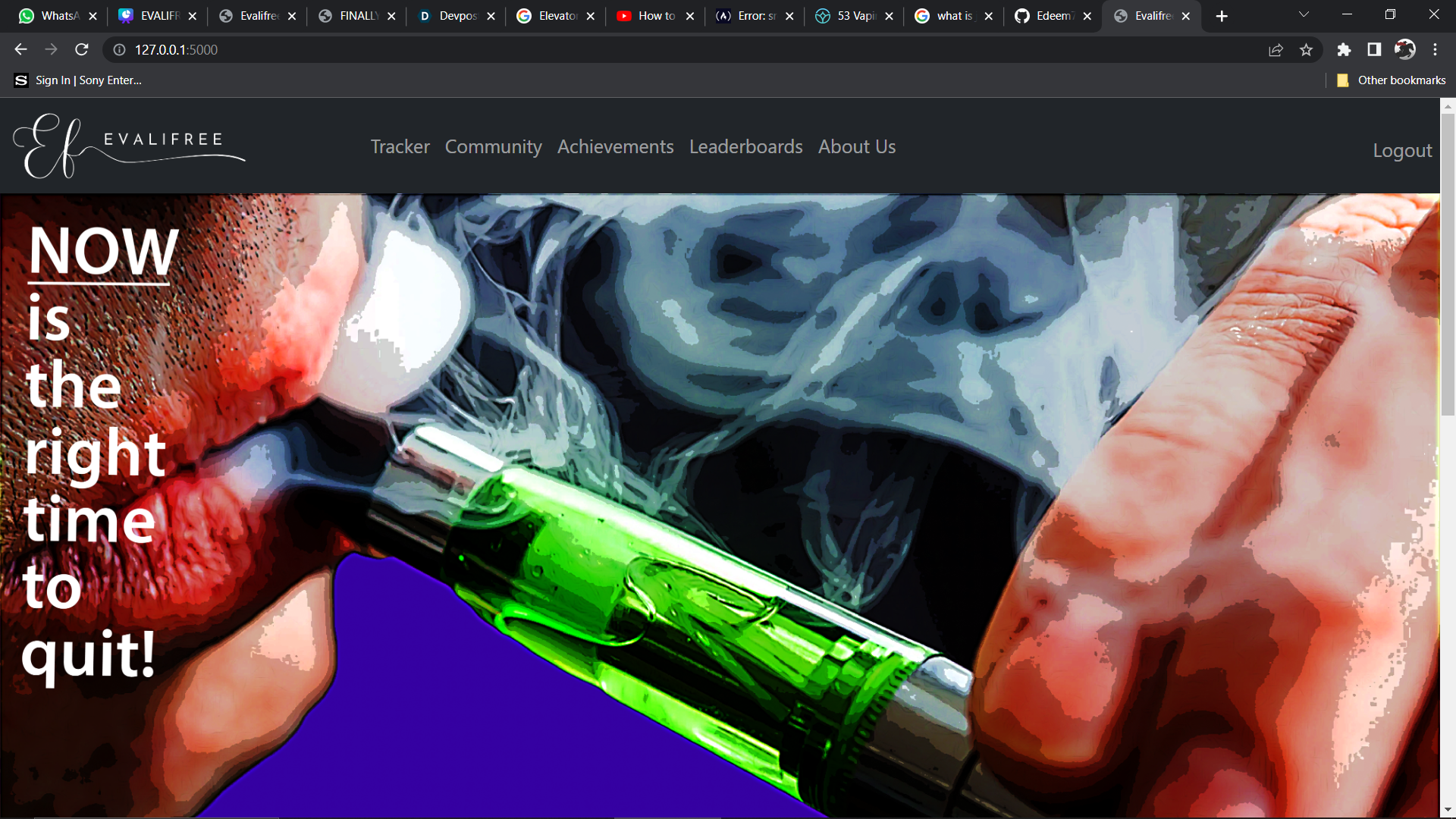The width and height of the screenshot is (1456, 819).
Task: Reload the page with refresh icon
Action: (82, 49)
